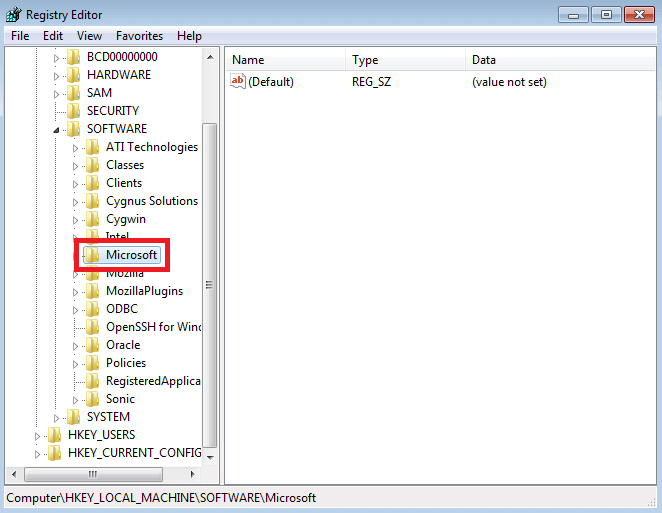This screenshot has width=662, height=513.
Task: Click the (Default) string value icon
Action: click(238, 82)
